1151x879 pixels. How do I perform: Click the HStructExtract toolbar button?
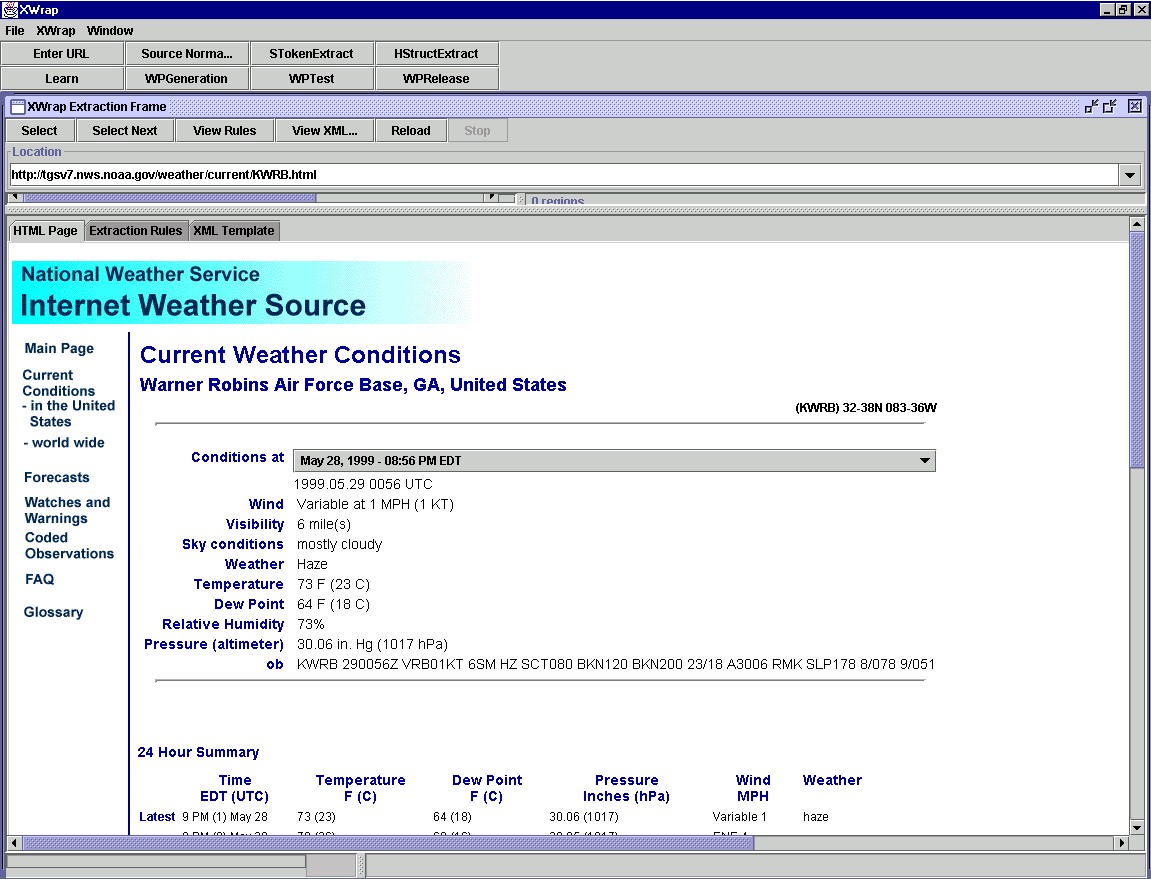pos(436,54)
